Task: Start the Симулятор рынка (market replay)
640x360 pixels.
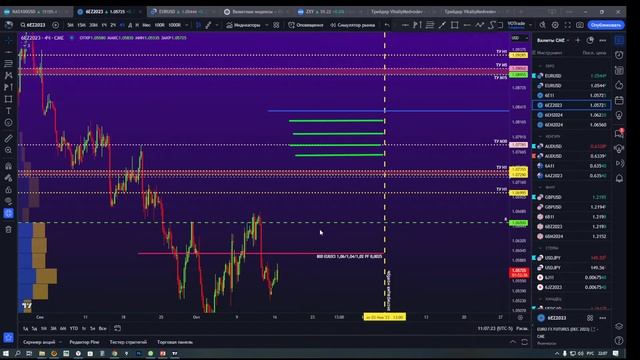Action: 353,25
